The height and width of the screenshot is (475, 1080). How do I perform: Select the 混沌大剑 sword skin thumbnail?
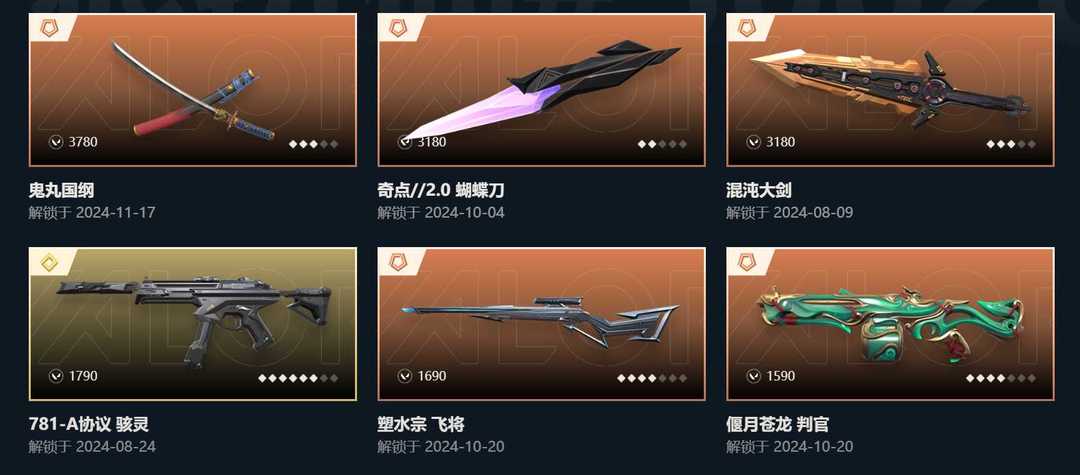(890, 90)
